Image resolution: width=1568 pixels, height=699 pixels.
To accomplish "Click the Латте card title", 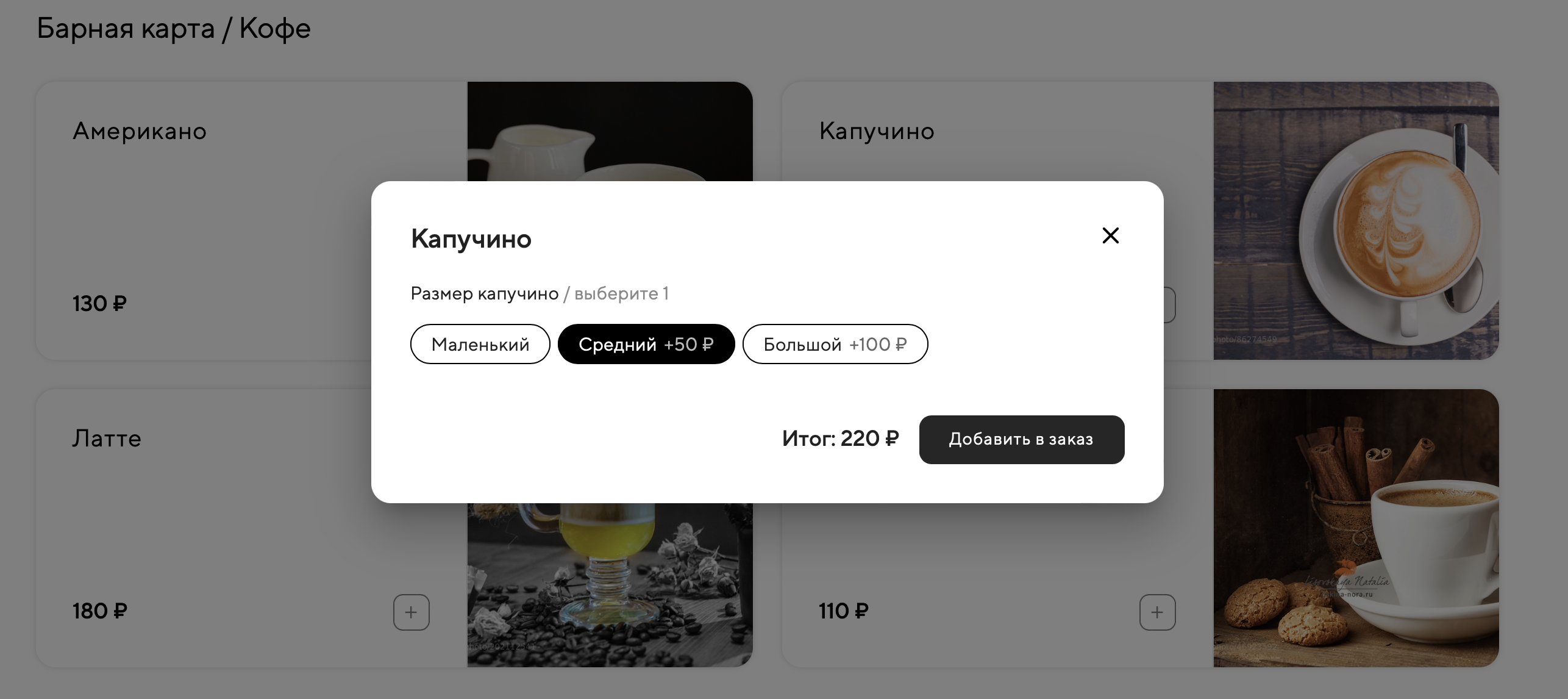I will click(107, 439).
